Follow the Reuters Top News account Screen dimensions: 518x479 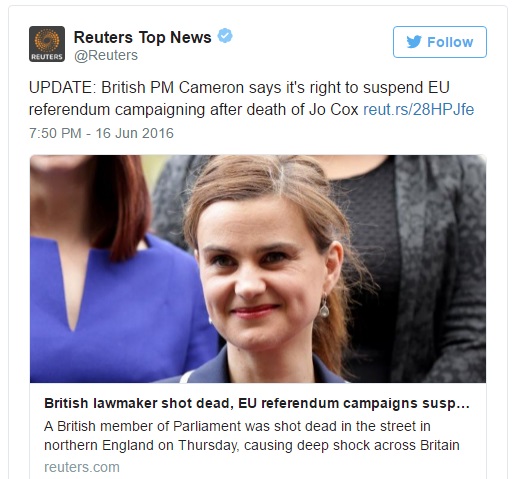coord(440,42)
